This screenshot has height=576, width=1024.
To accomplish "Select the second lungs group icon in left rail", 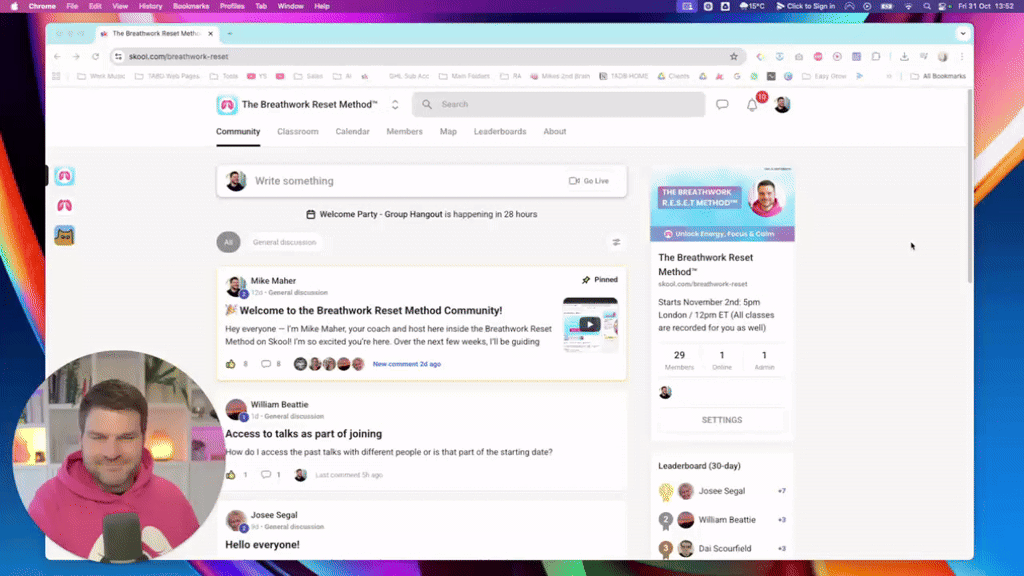I will pyautogui.click(x=64, y=206).
